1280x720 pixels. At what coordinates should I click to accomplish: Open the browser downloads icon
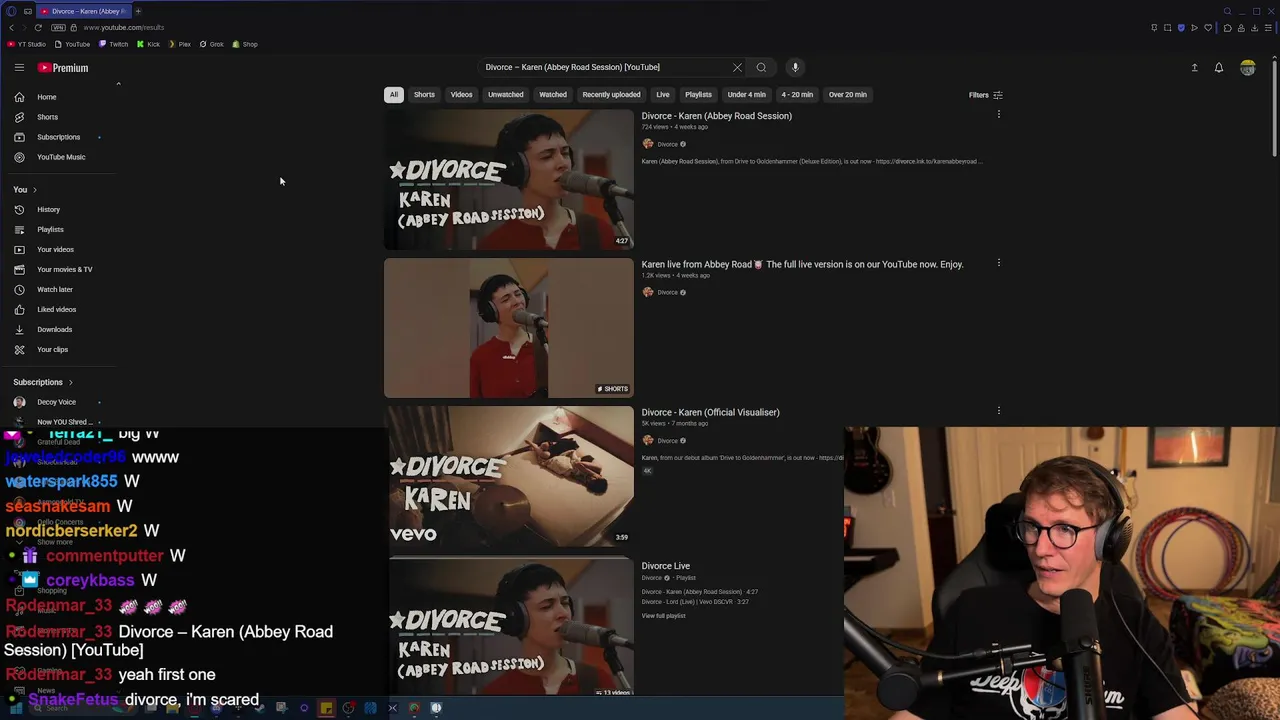pyautogui.click(x=1254, y=27)
